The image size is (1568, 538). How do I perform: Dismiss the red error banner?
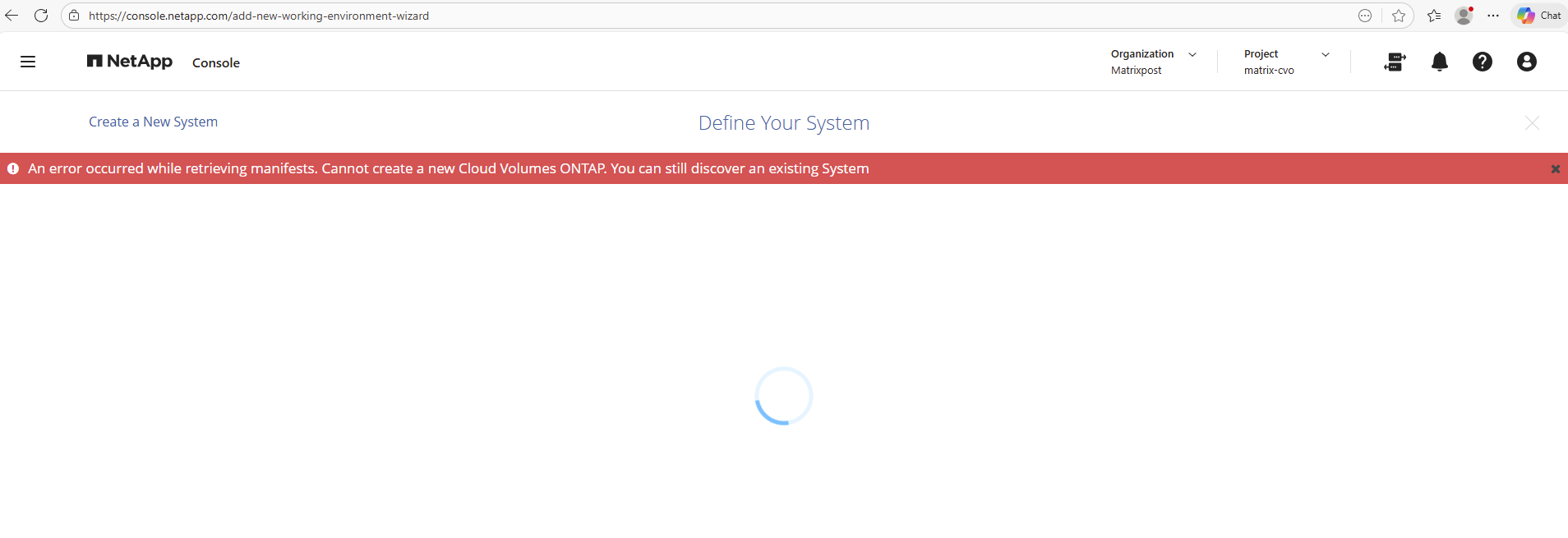tap(1555, 168)
